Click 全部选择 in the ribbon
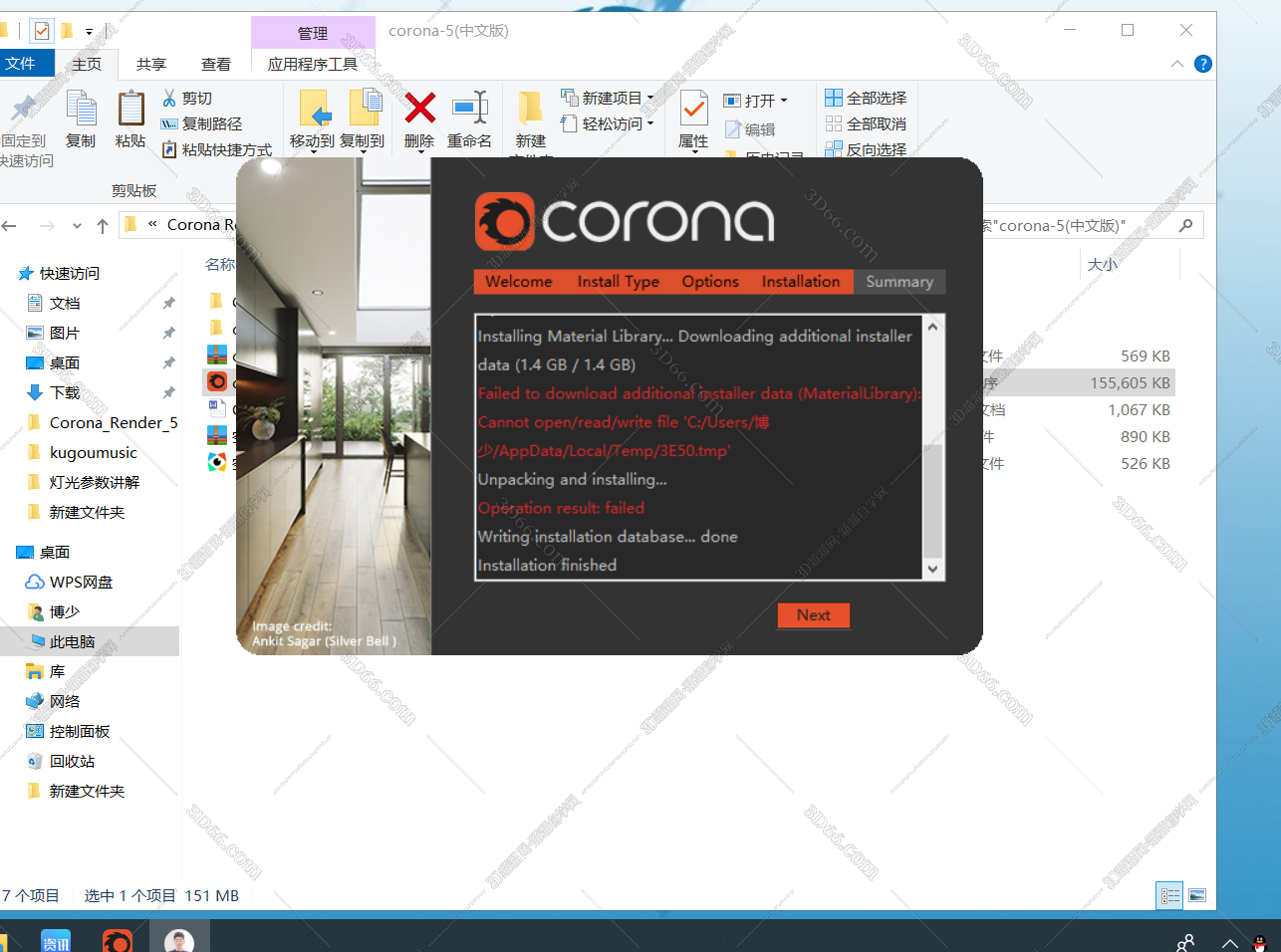The height and width of the screenshot is (952, 1281). pyautogui.click(x=866, y=98)
